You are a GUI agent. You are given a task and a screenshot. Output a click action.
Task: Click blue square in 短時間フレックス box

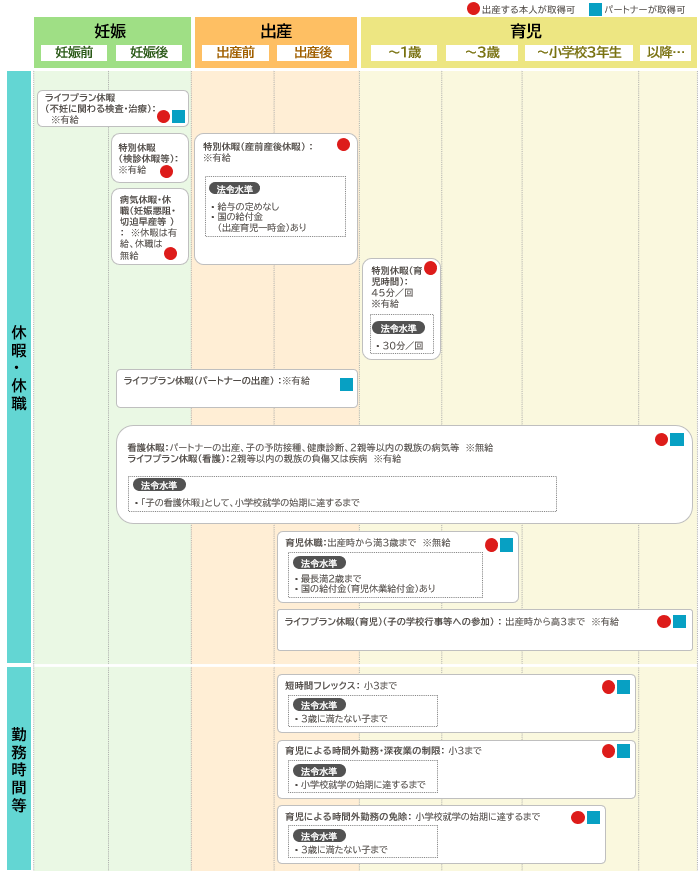pyautogui.click(x=624, y=687)
